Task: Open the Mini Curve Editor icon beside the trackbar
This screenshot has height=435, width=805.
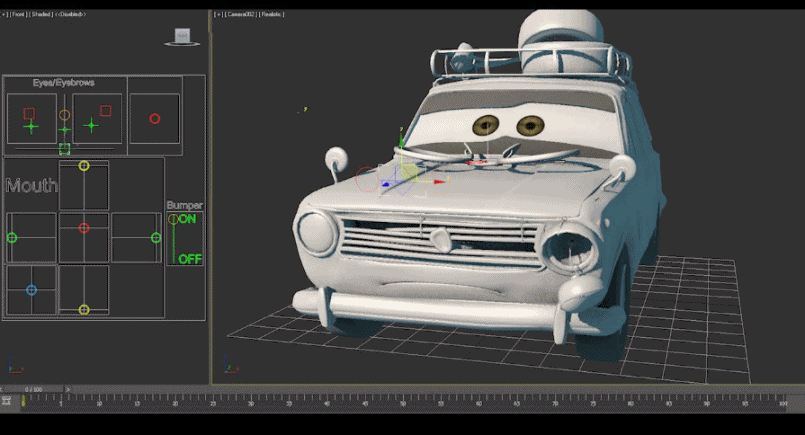Action: (6, 401)
